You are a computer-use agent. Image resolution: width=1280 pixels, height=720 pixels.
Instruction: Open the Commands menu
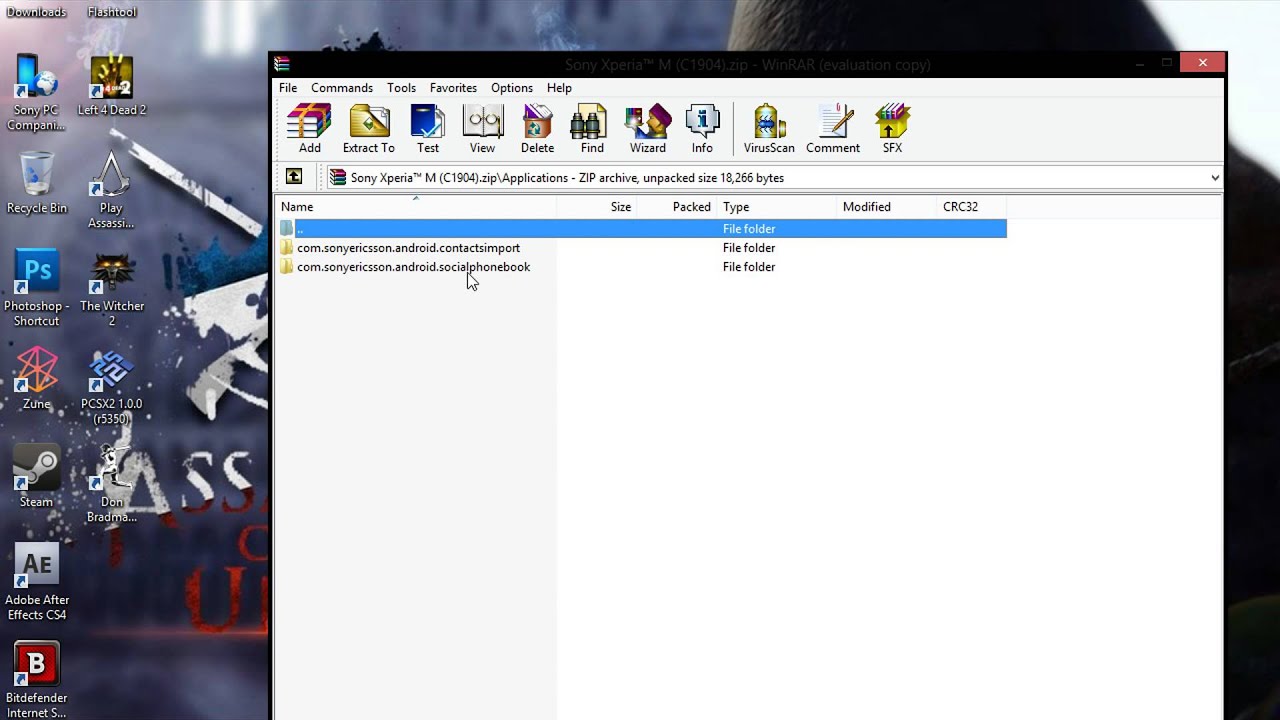pos(342,88)
